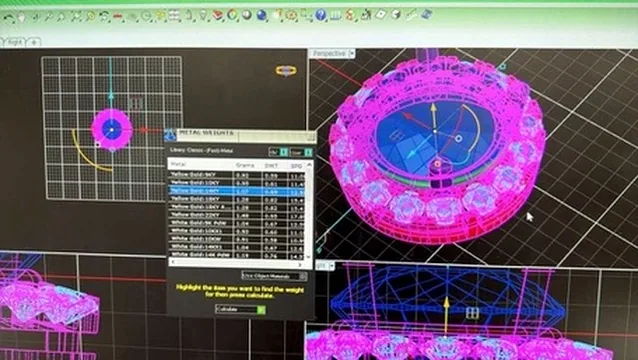Click the gray shaded sphere icon
Image resolution: width=638 pixels, height=360 pixels.
point(247,15)
